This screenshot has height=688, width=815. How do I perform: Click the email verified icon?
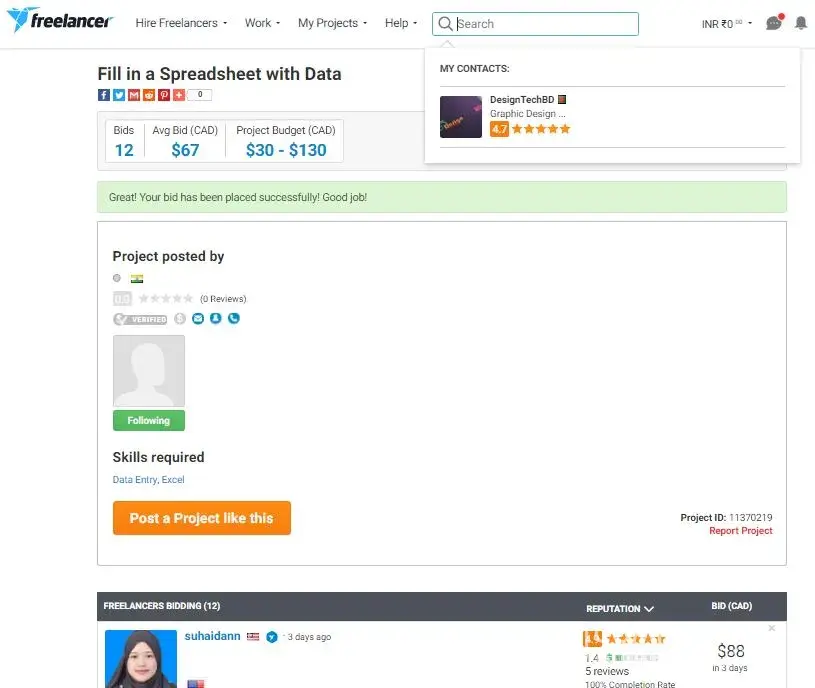(198, 319)
